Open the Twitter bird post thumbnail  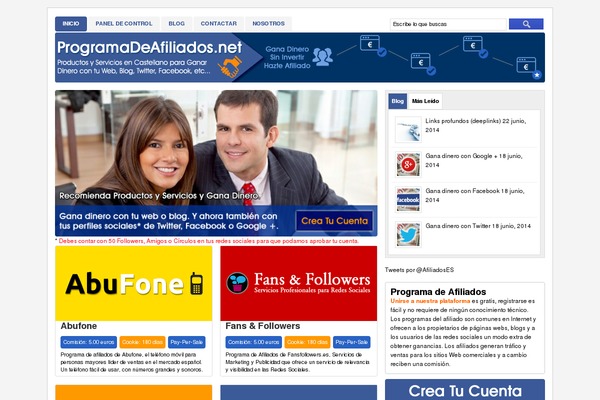pos(408,234)
